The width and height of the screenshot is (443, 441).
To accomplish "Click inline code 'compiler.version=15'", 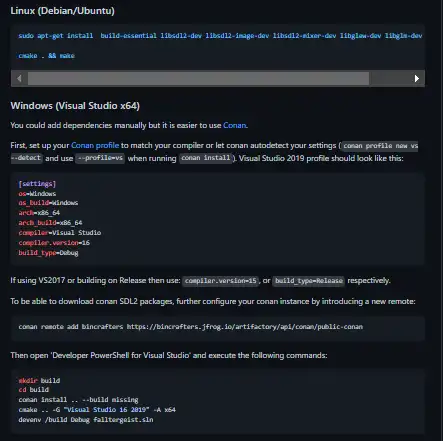I will click(221, 281).
